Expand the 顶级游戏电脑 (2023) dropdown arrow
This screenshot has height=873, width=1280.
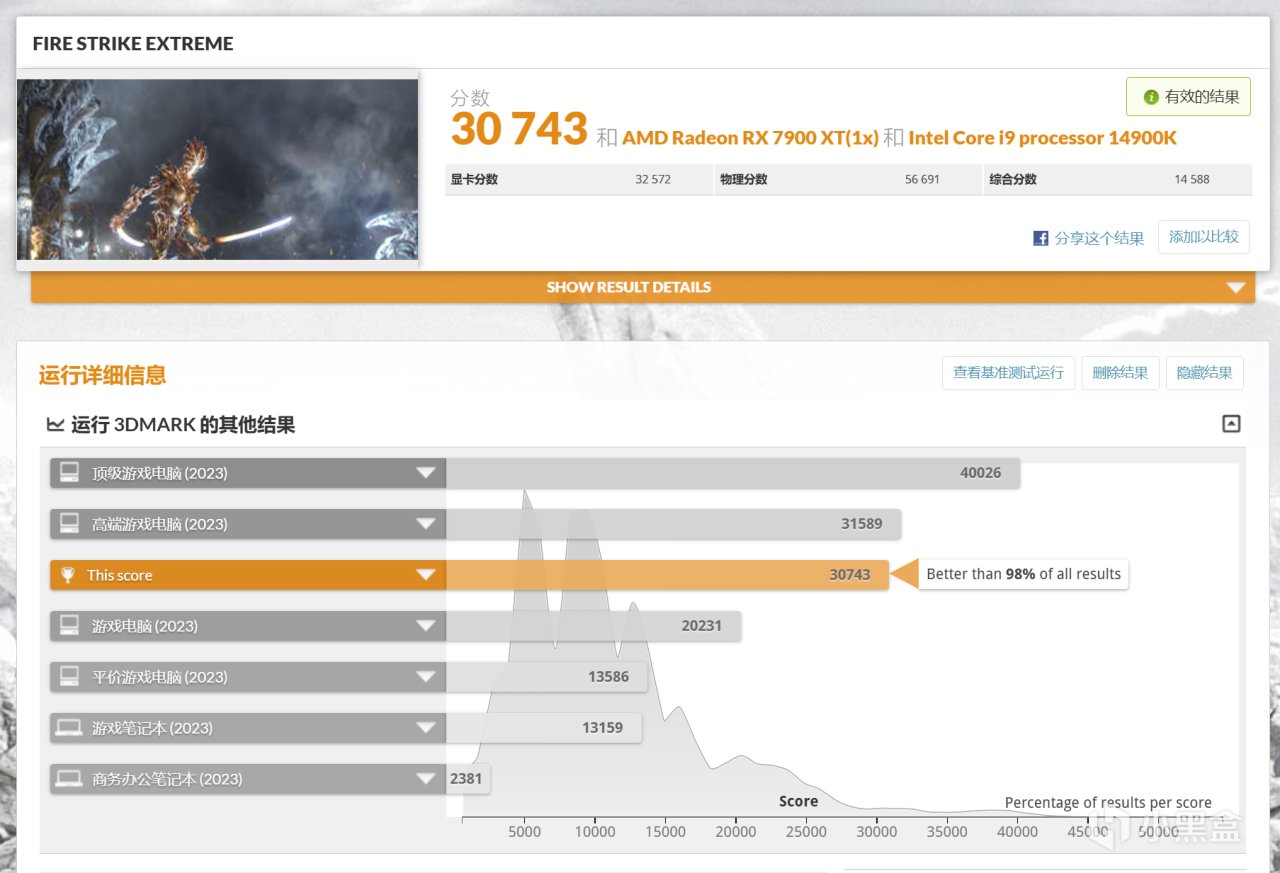click(x=426, y=473)
